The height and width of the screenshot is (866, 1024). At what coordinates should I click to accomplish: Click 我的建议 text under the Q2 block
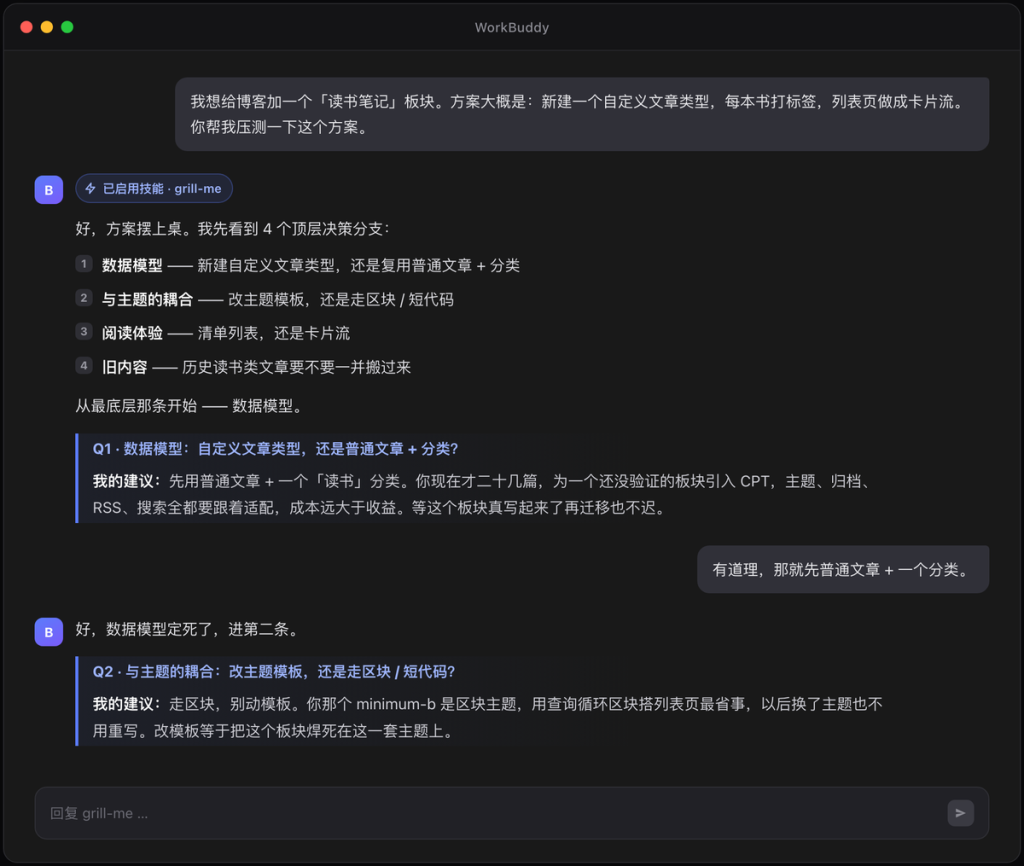point(127,704)
